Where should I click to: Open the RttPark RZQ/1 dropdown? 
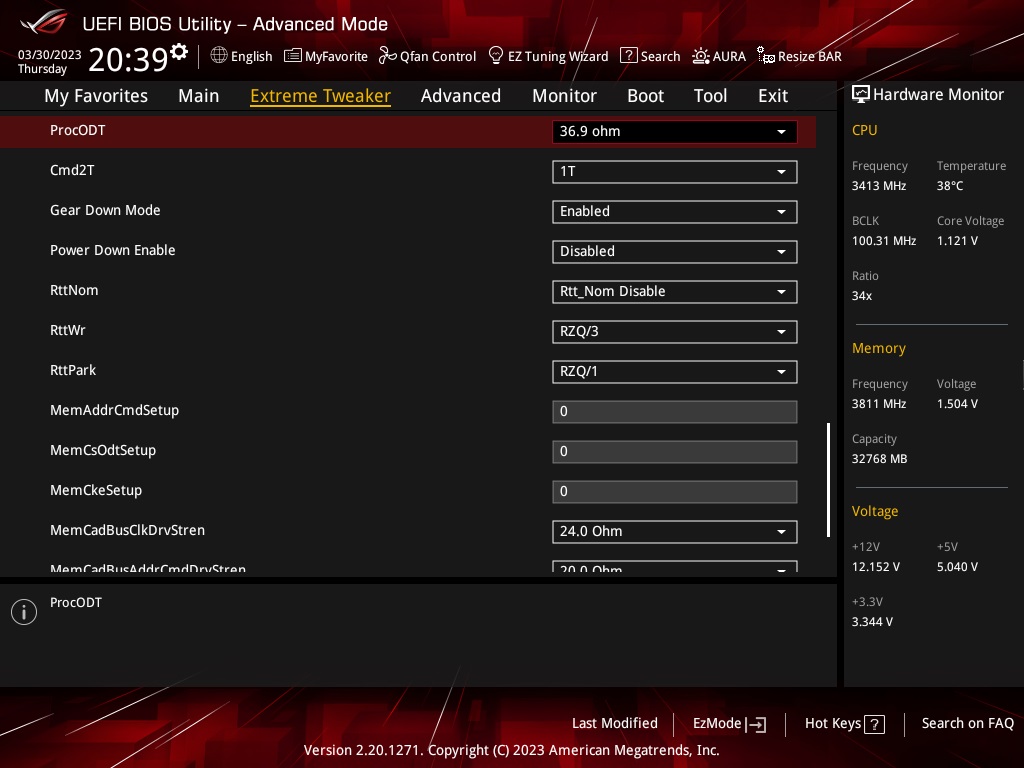click(x=675, y=372)
